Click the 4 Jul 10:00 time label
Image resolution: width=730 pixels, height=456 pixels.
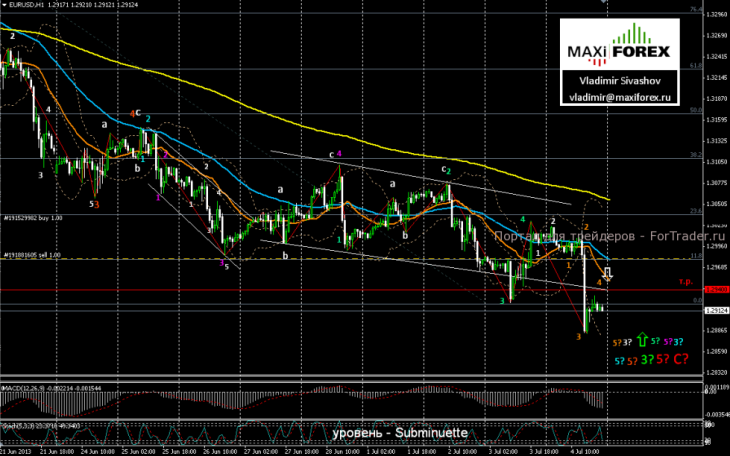tap(584, 452)
